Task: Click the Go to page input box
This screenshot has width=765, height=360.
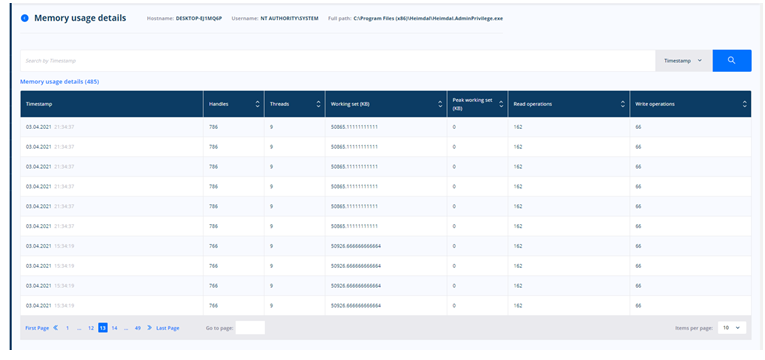Action: tap(250, 328)
